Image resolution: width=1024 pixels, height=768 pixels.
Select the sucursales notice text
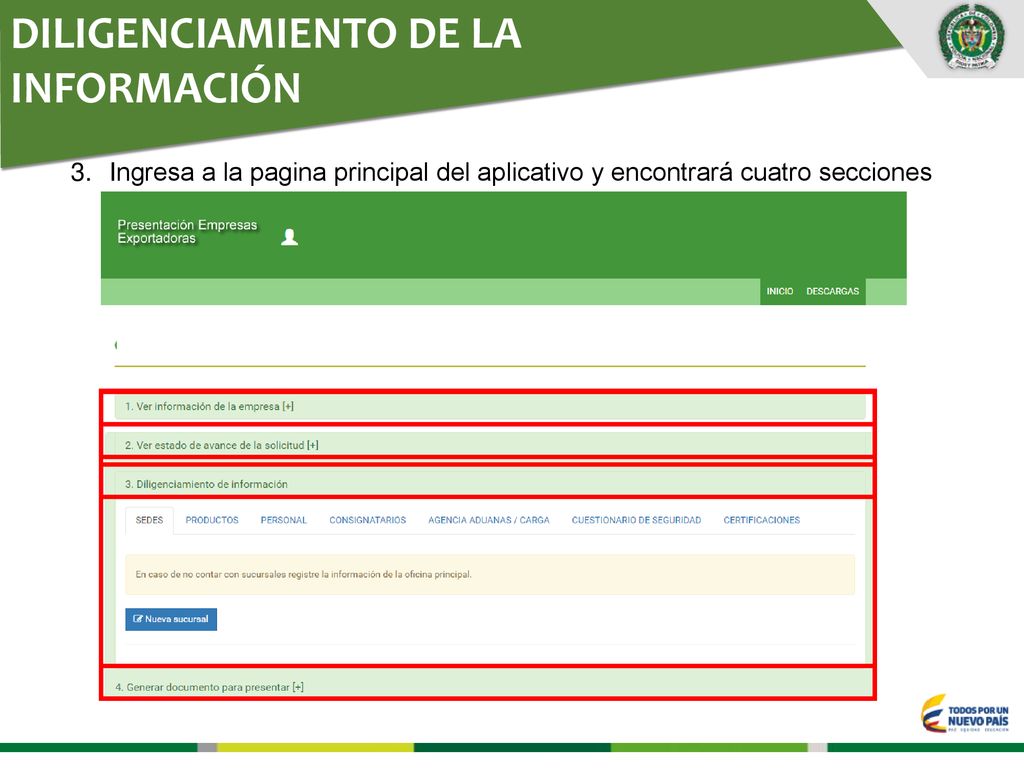[x=303, y=575]
